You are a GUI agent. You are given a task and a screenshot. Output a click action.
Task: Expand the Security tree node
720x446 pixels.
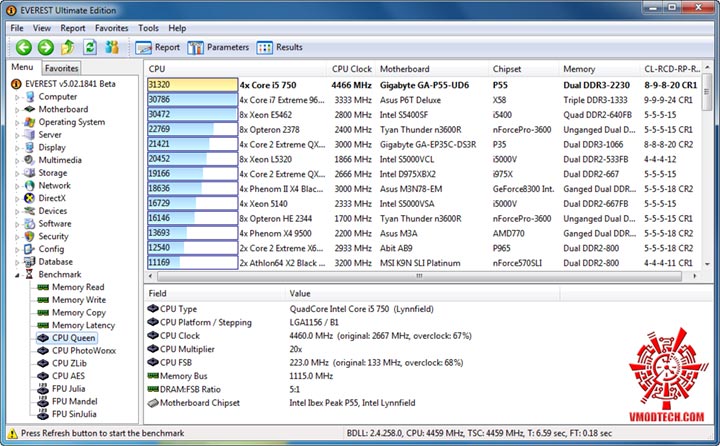click(x=17, y=237)
